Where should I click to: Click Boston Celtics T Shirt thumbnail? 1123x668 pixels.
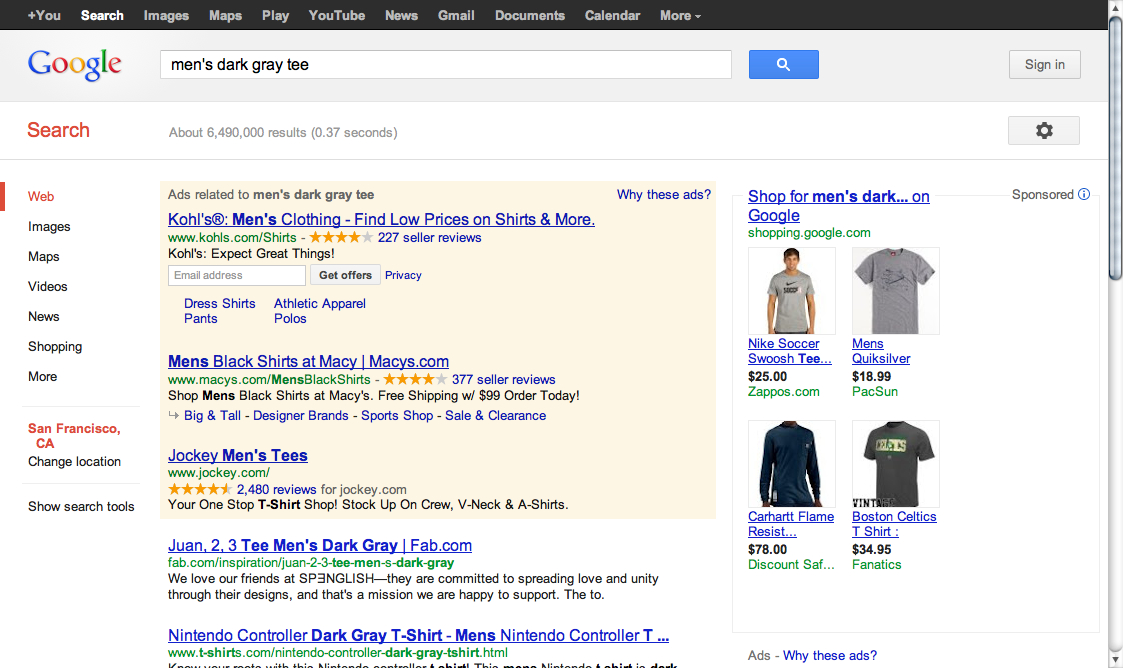tap(895, 464)
